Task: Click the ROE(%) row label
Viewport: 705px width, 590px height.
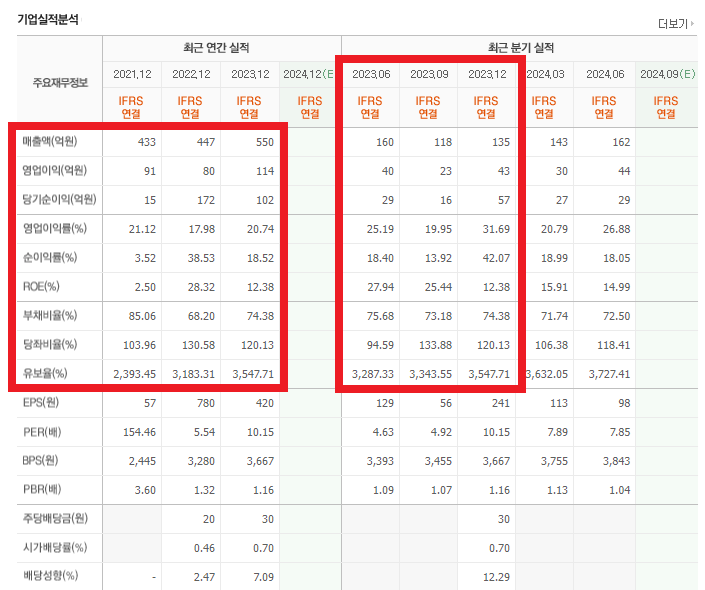Action: point(41,286)
